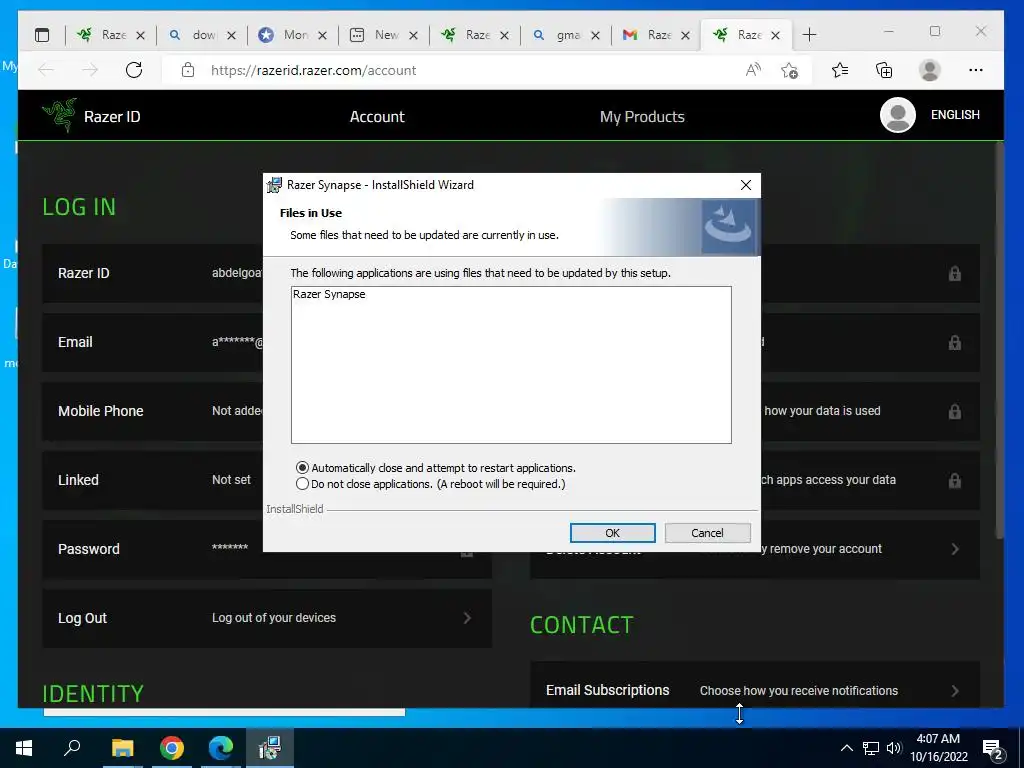Click the installer icon in taskbar
This screenshot has height=768, width=1024.
[270, 747]
